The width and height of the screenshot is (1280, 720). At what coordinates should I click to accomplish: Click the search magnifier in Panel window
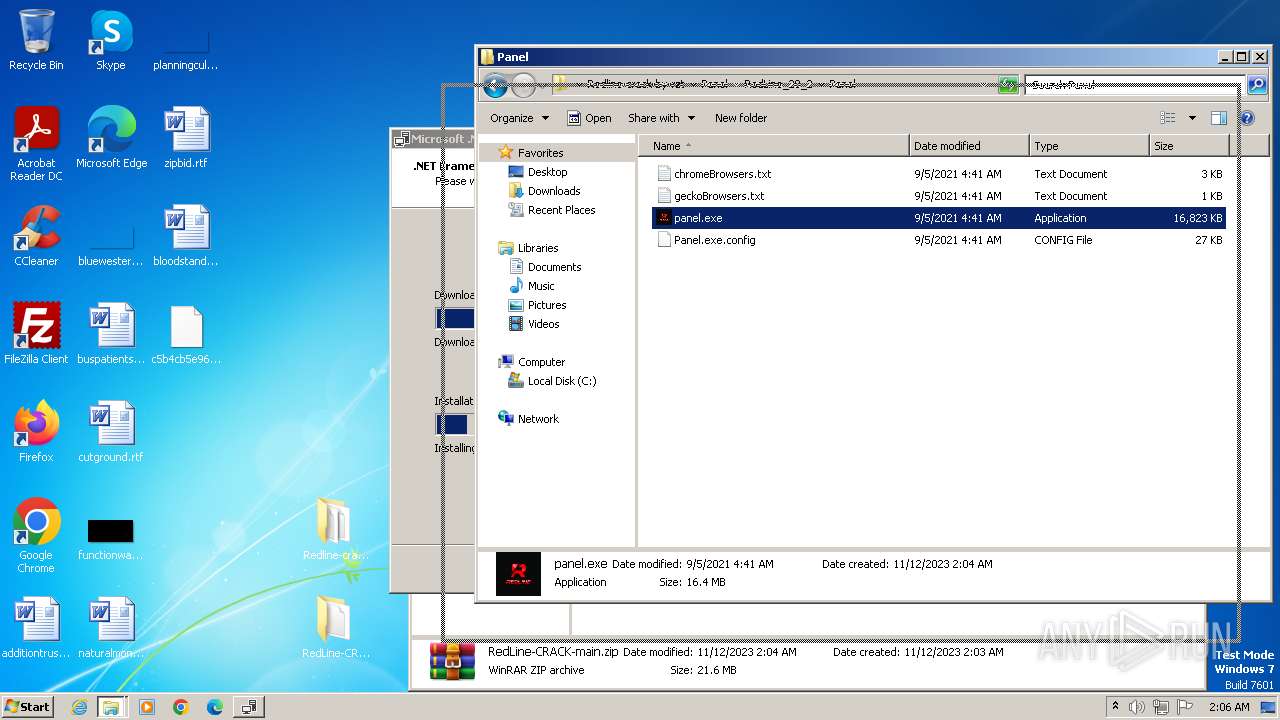click(1256, 86)
